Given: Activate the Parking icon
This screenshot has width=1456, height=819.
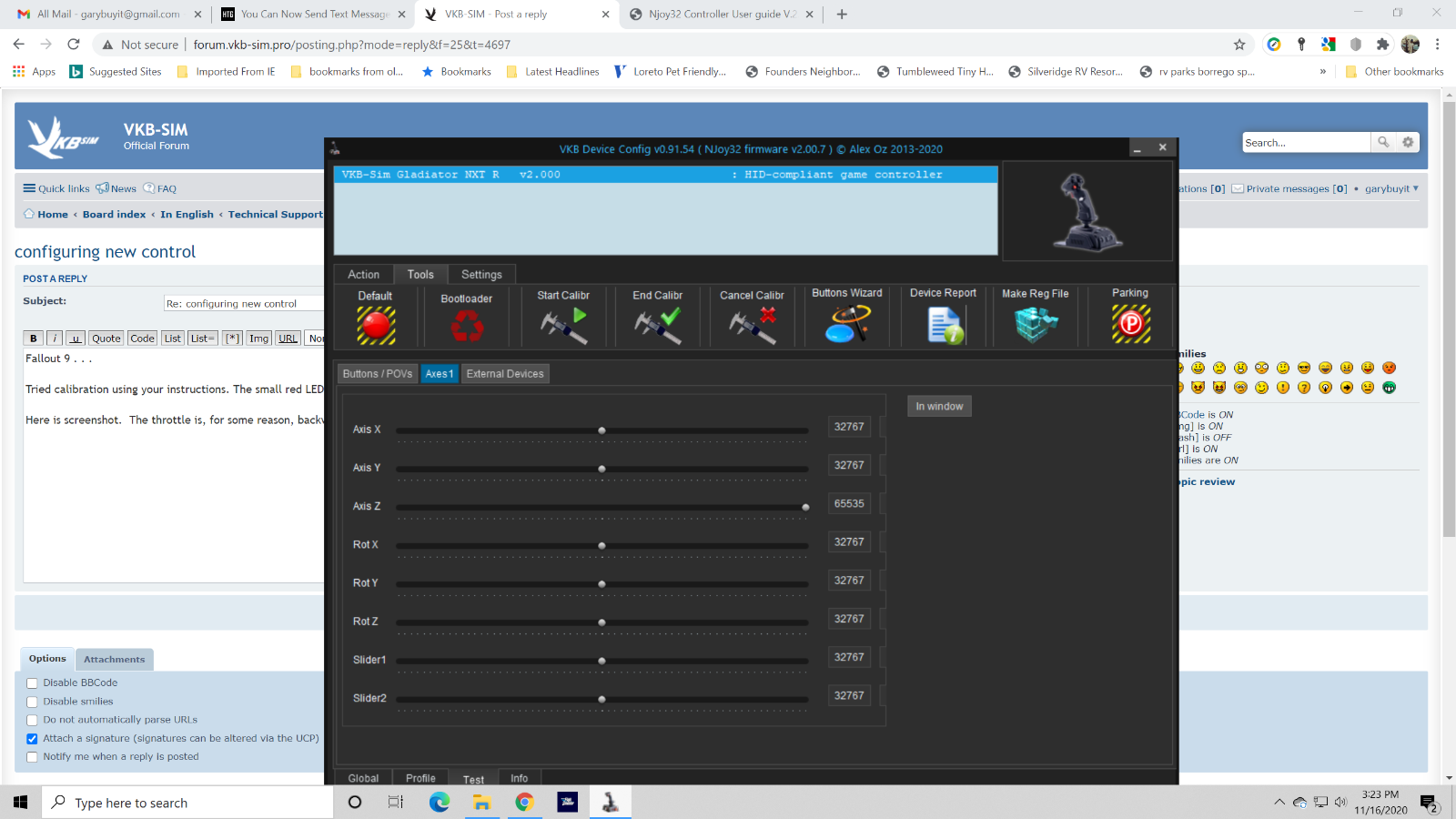Looking at the screenshot, I should pyautogui.click(x=1130, y=324).
